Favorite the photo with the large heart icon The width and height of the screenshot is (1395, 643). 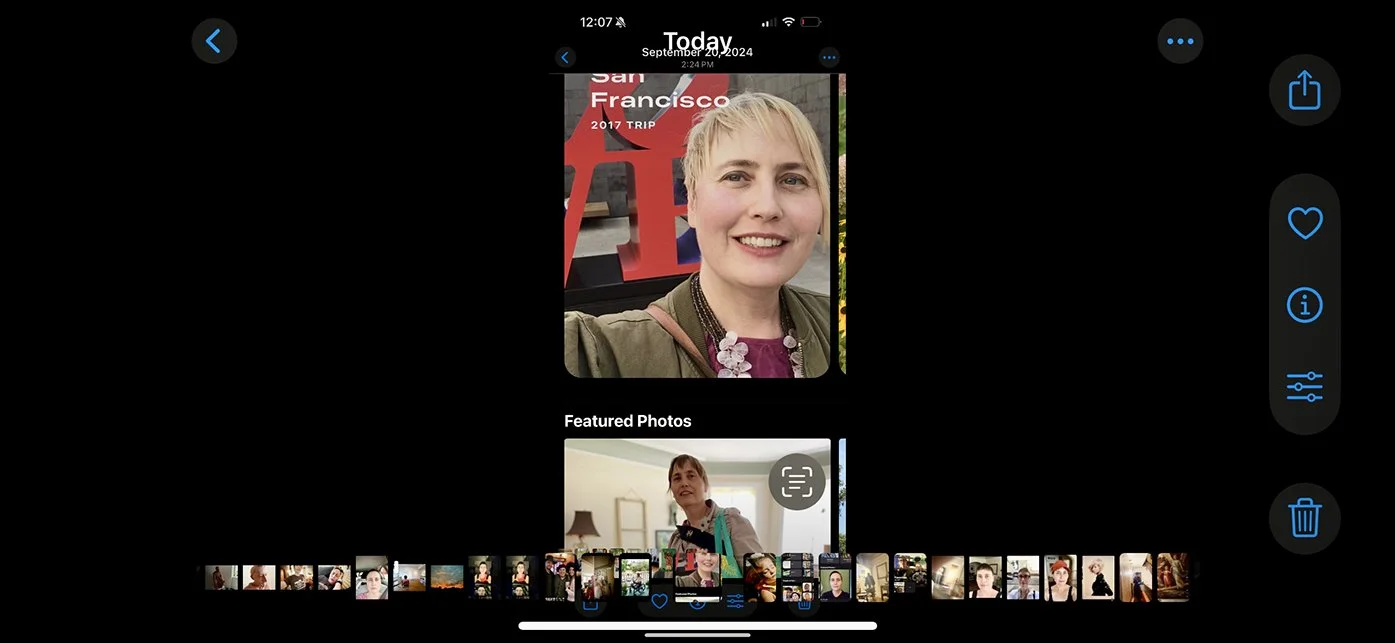pyautogui.click(x=1304, y=223)
